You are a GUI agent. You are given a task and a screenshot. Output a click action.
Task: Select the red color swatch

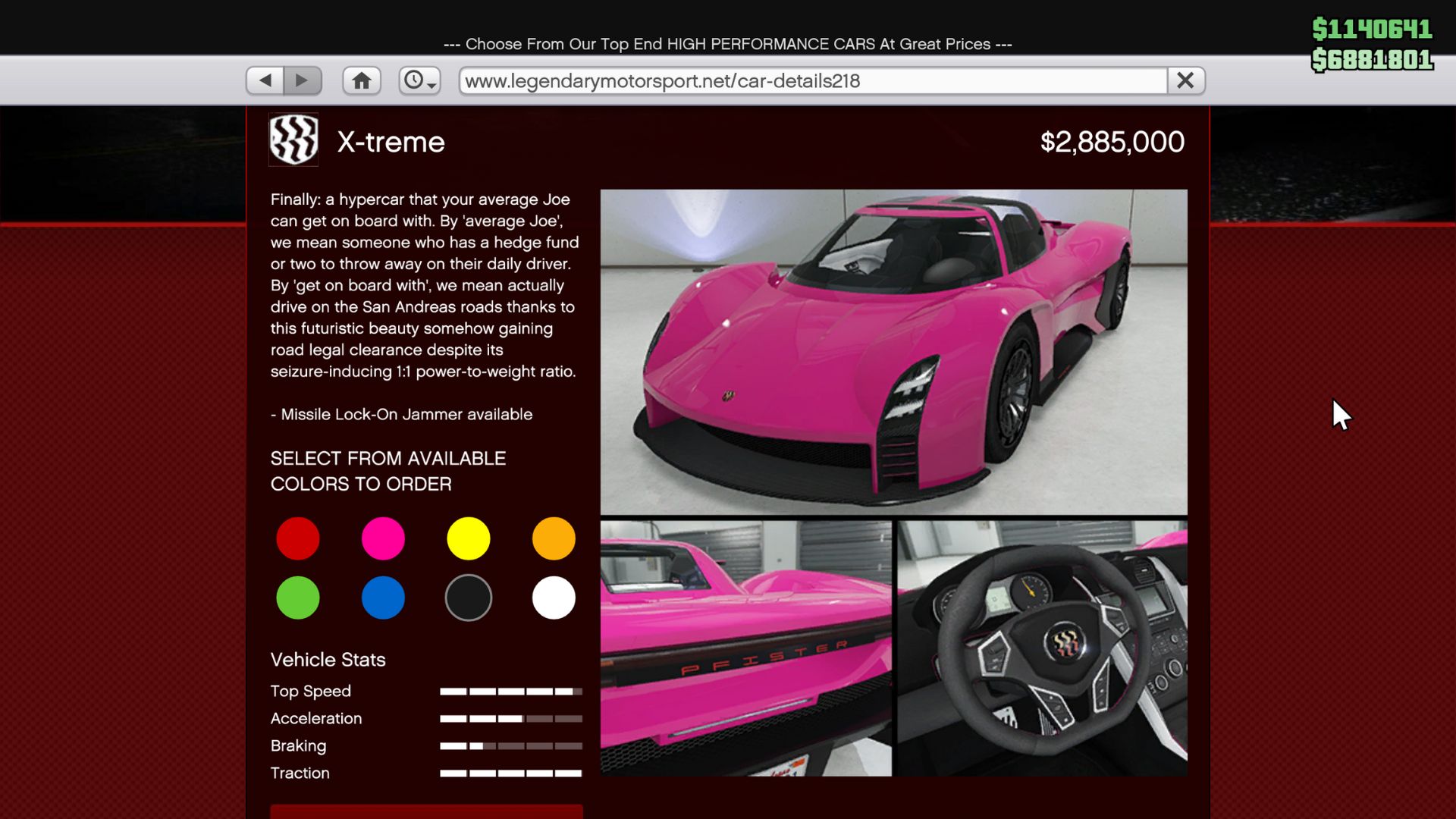[x=298, y=538]
